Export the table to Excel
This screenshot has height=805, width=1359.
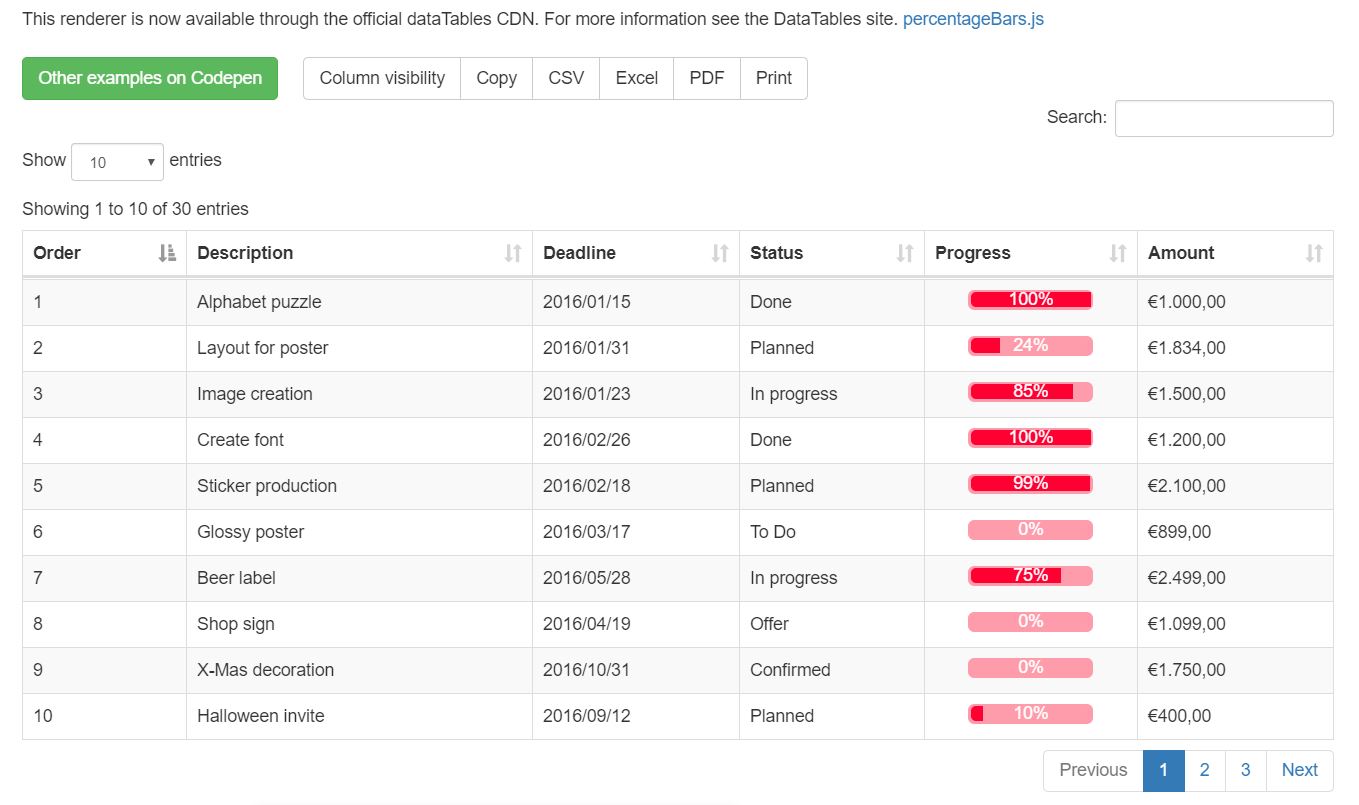tap(637, 78)
